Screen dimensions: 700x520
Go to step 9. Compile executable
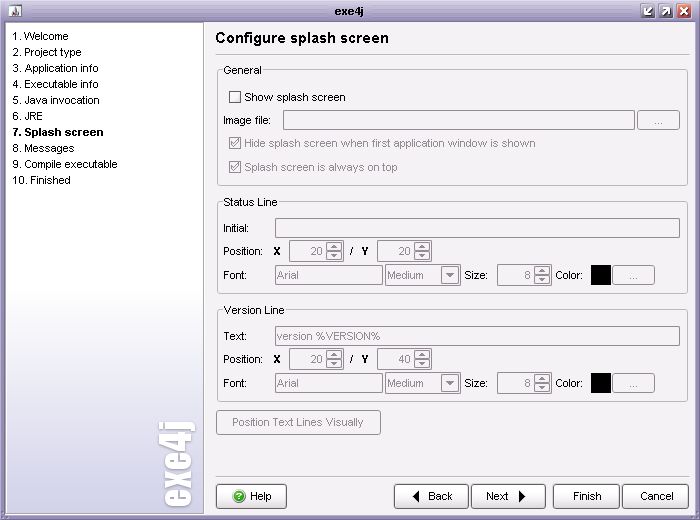[x=65, y=164]
